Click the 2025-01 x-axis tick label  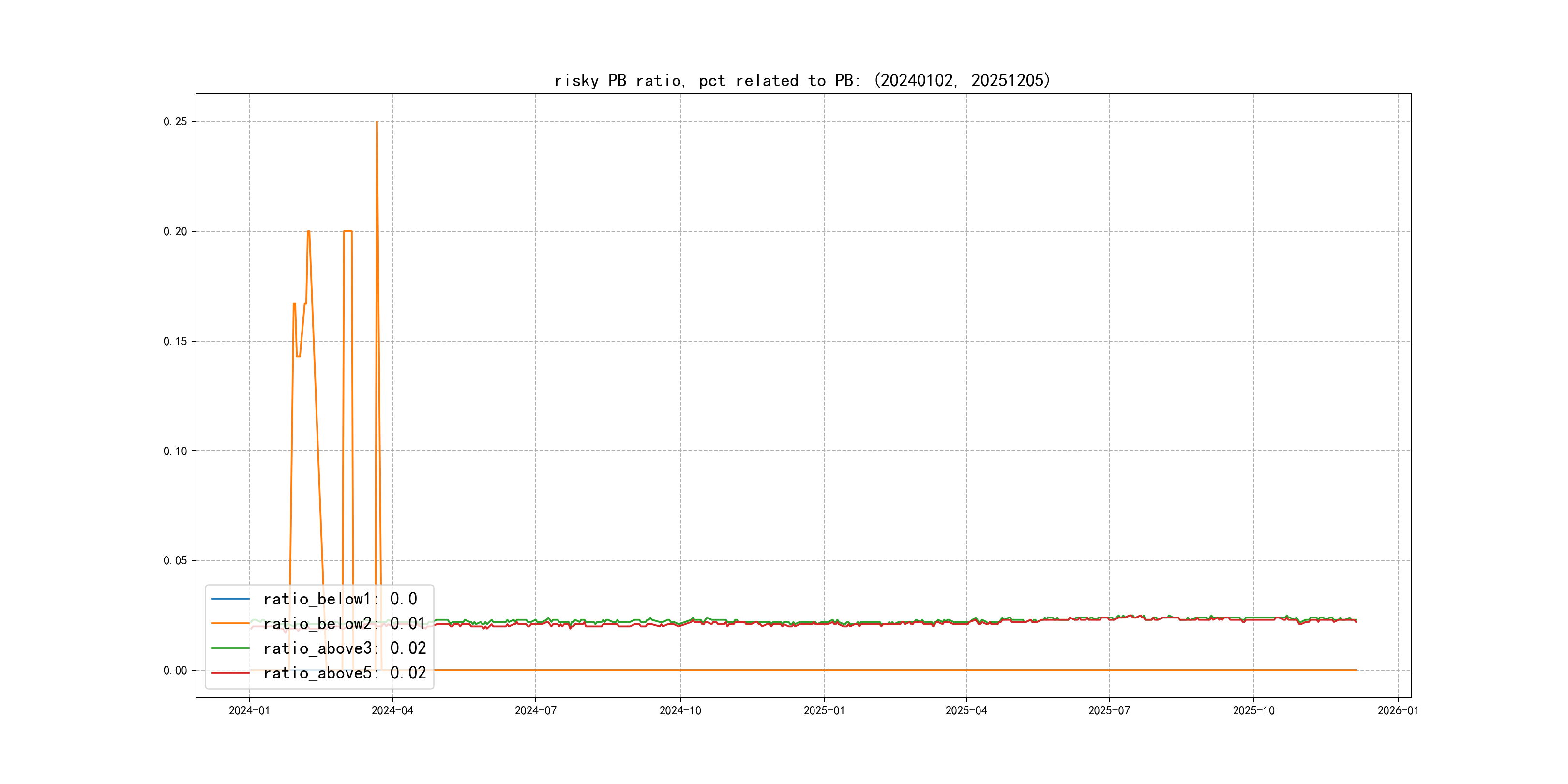click(x=824, y=710)
